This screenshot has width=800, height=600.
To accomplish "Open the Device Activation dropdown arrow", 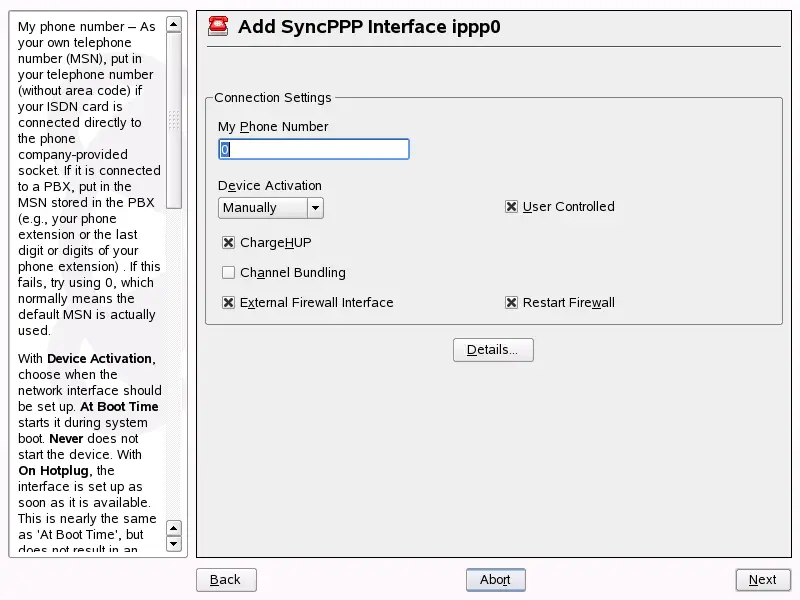I will coord(315,208).
